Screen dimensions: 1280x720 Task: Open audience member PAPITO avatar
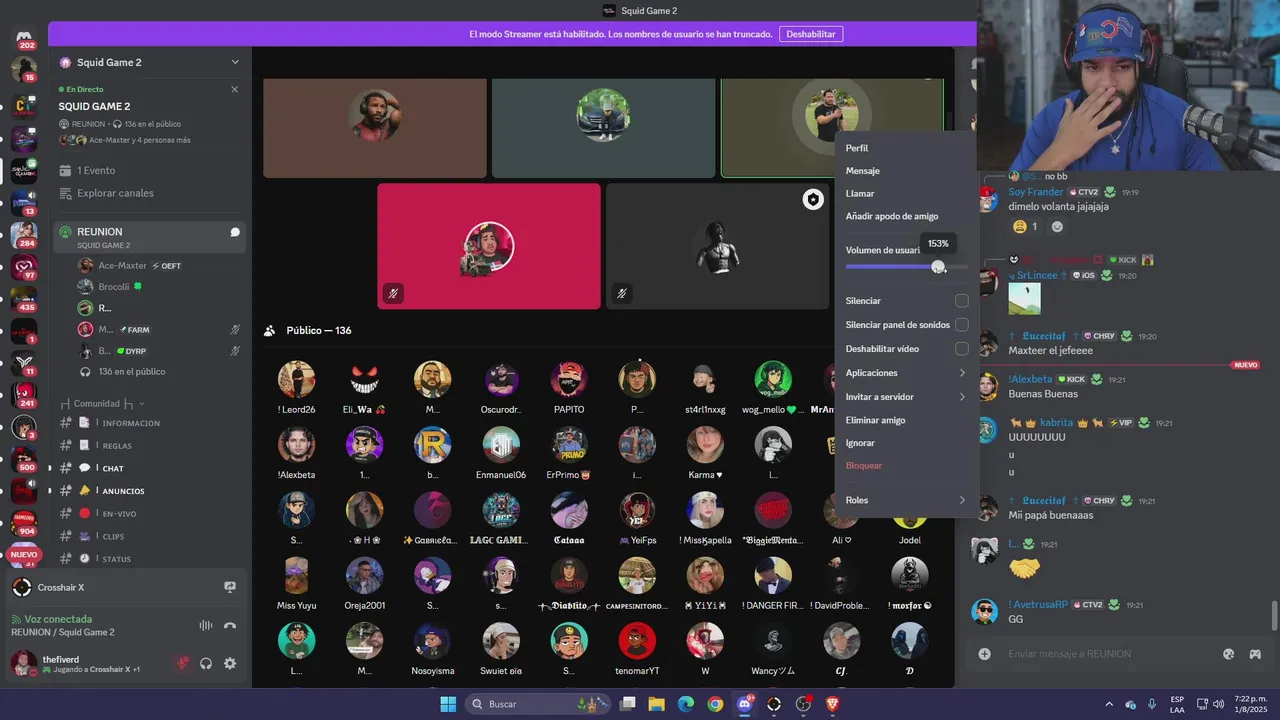click(x=569, y=380)
